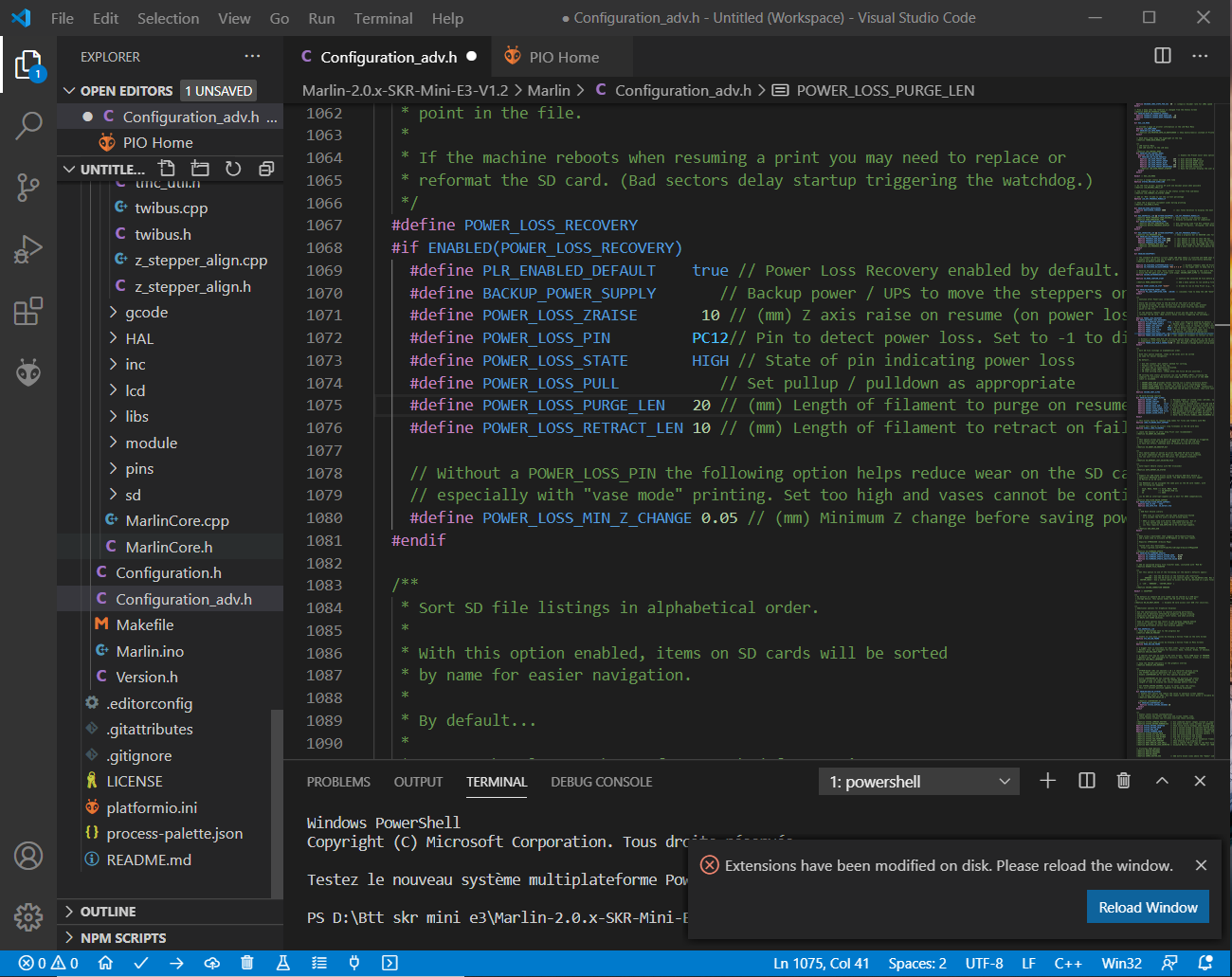Collapse all folders in Explorer

(x=266, y=169)
